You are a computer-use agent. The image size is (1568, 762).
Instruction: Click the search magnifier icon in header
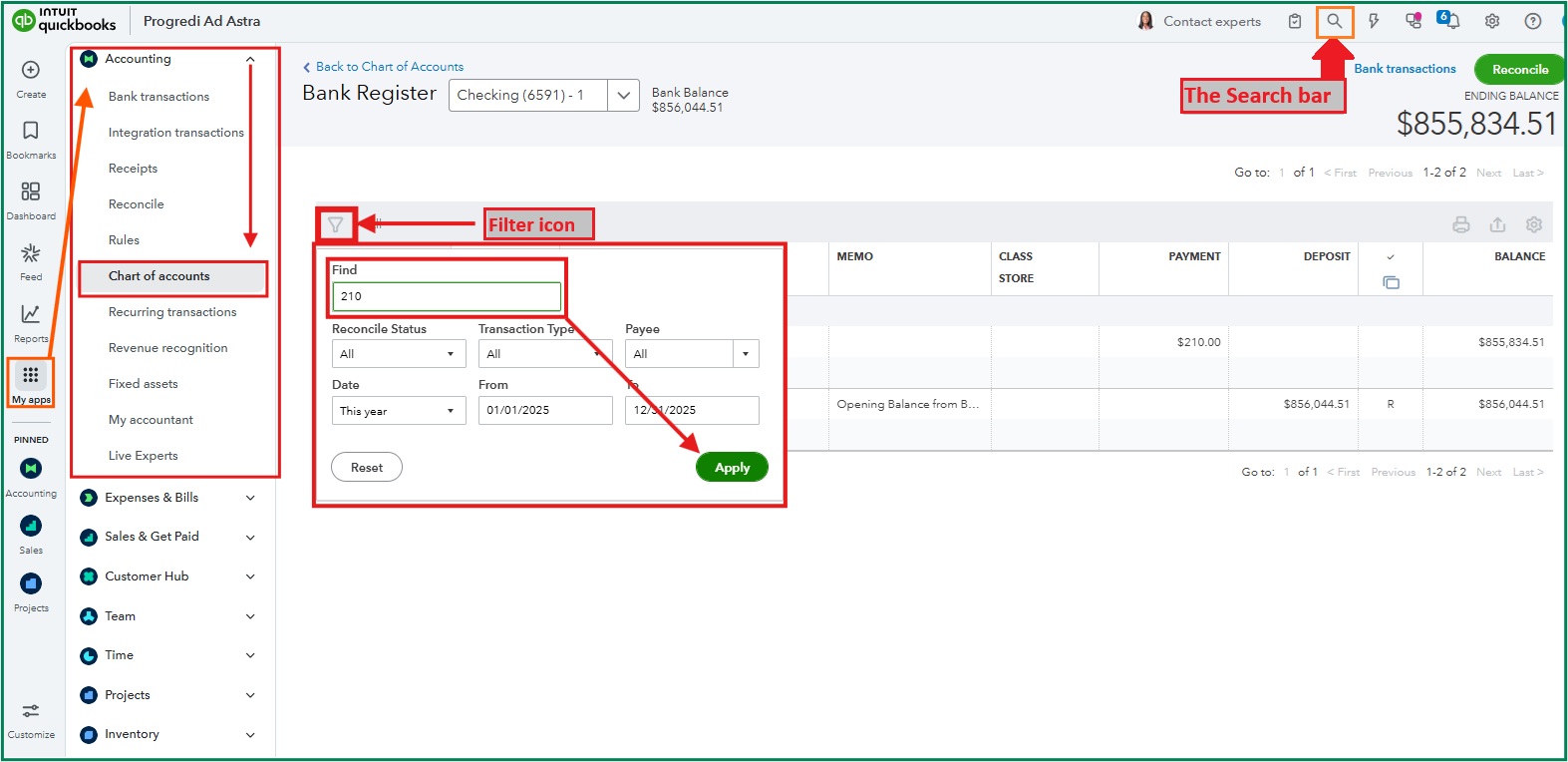(x=1334, y=21)
